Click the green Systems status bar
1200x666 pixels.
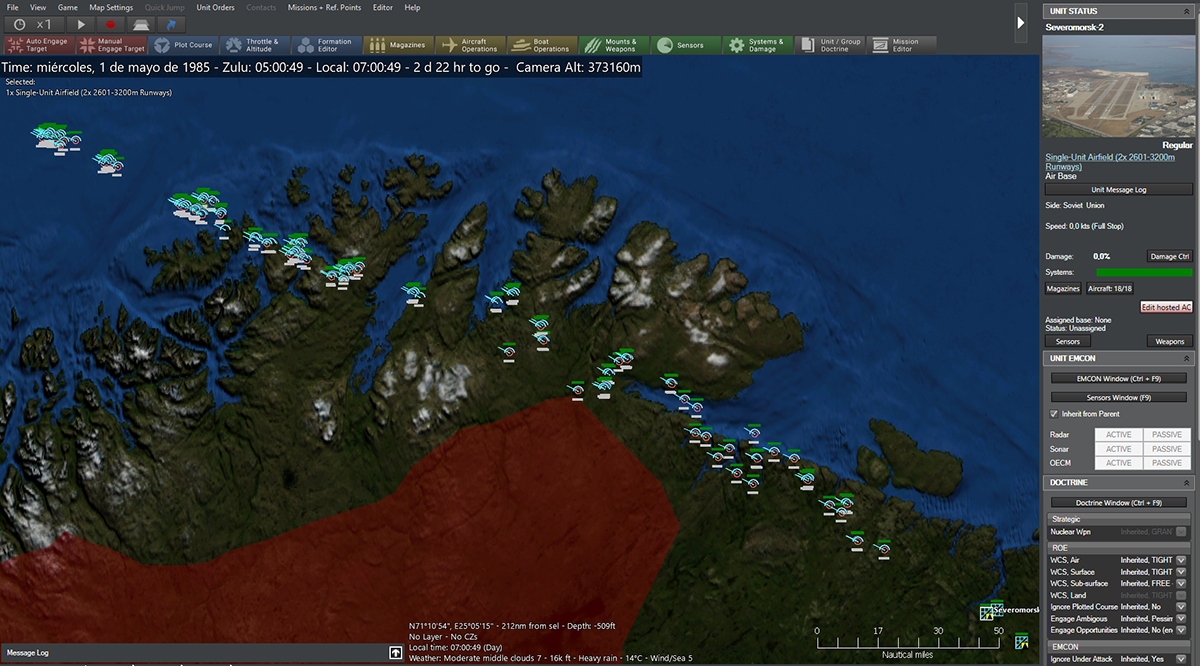[x=1144, y=272]
